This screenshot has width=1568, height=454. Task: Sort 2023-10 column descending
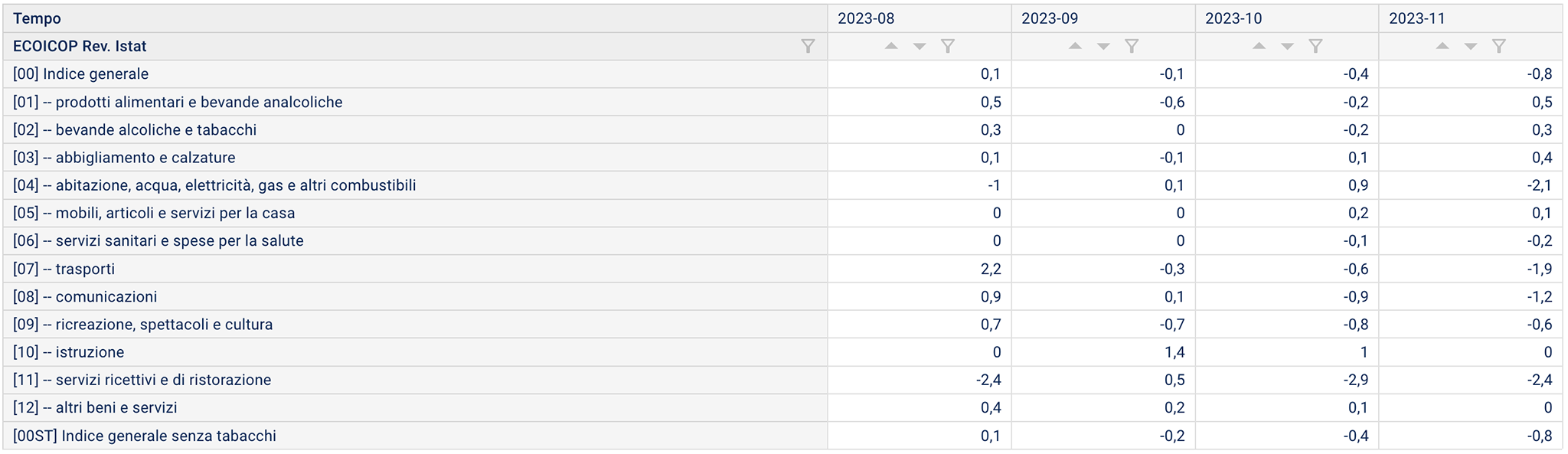pos(1287,47)
